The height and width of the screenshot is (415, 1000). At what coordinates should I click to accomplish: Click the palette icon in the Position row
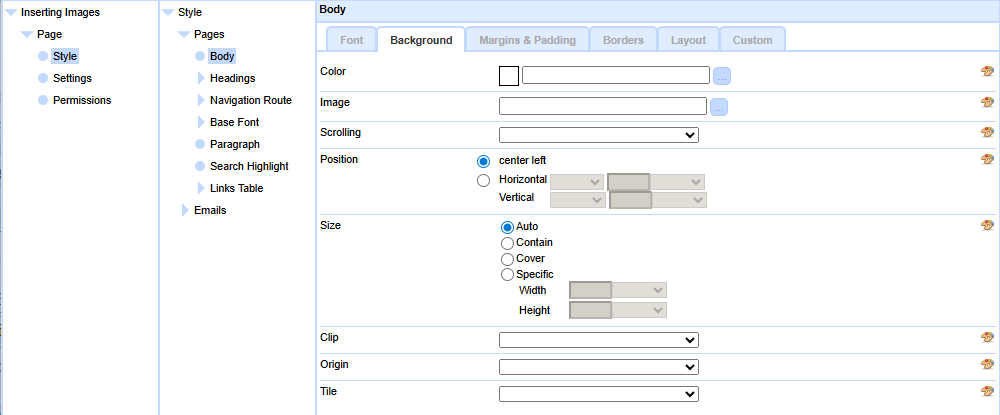987,159
